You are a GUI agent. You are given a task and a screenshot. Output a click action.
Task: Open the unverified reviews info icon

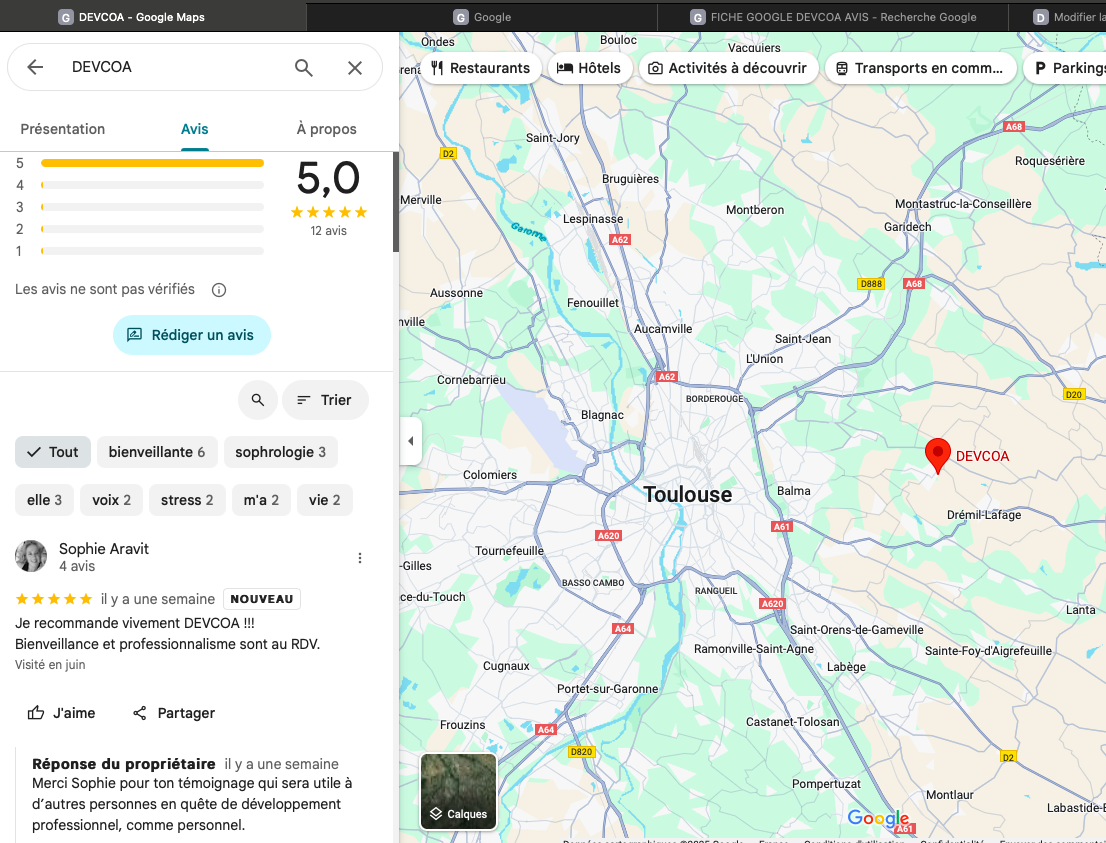219,290
